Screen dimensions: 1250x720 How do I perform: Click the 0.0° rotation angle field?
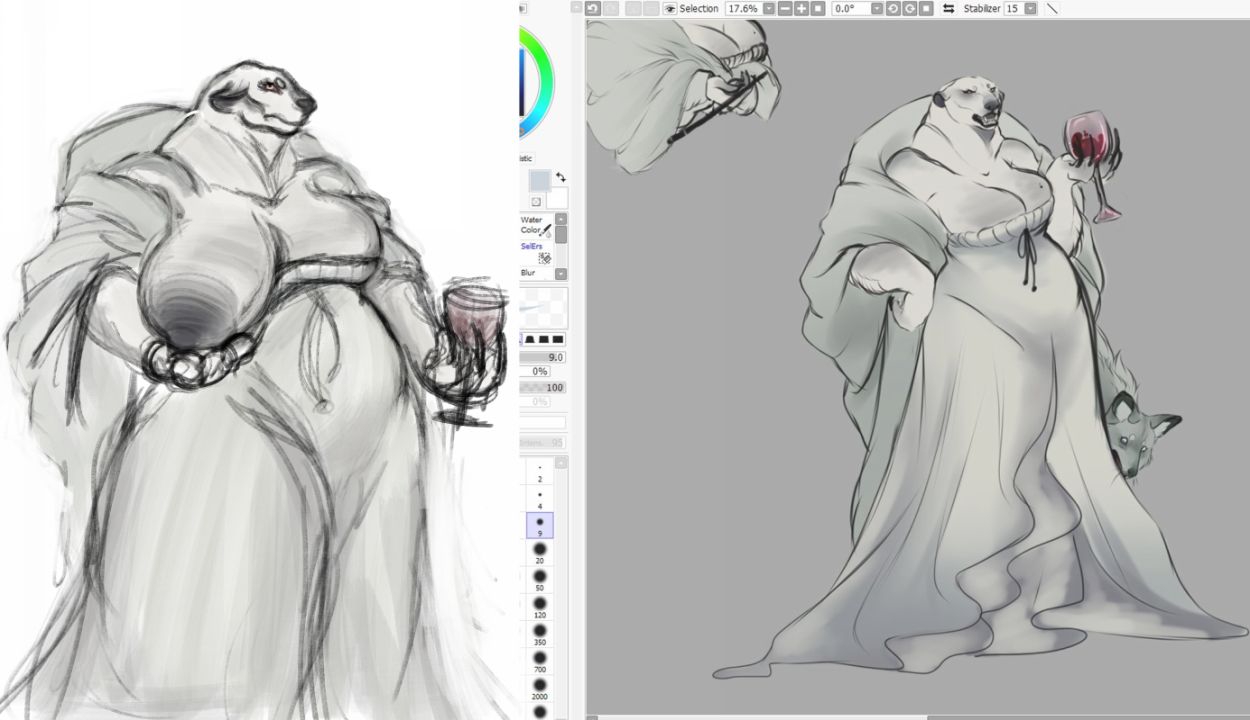click(x=851, y=8)
